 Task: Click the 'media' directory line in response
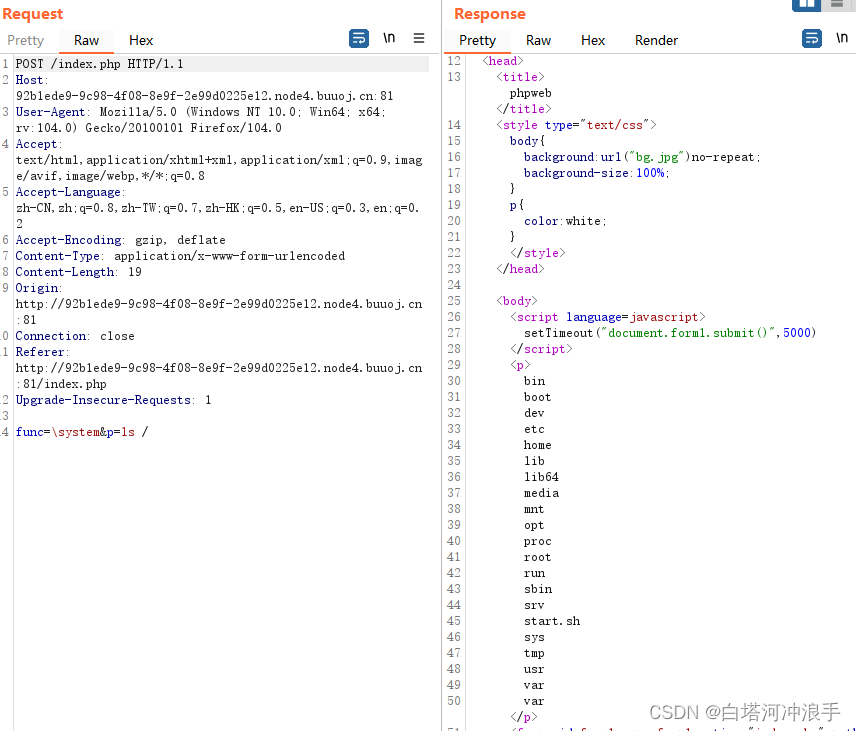(x=542, y=493)
